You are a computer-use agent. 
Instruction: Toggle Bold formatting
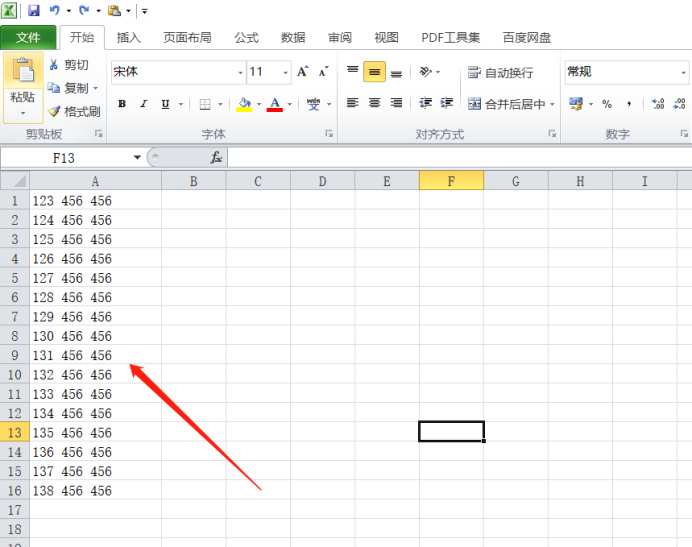click(x=122, y=104)
